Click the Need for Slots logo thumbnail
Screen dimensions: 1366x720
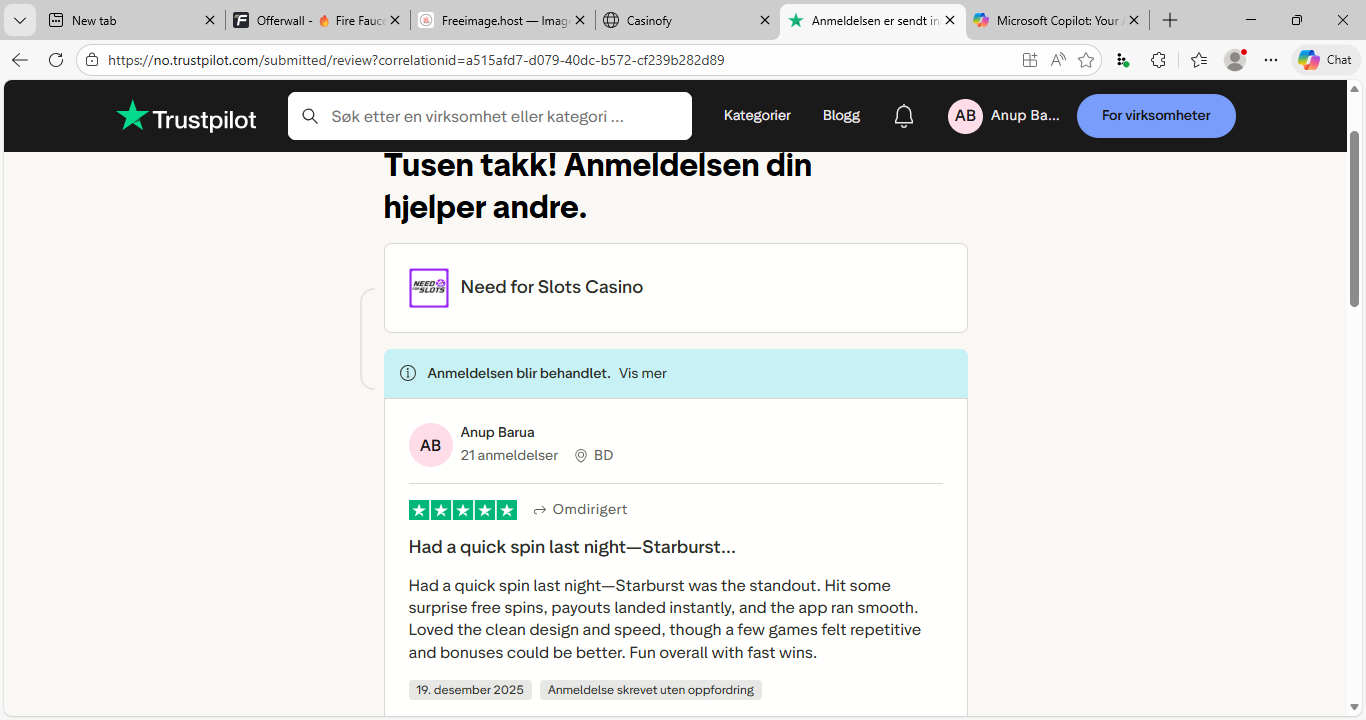point(429,288)
